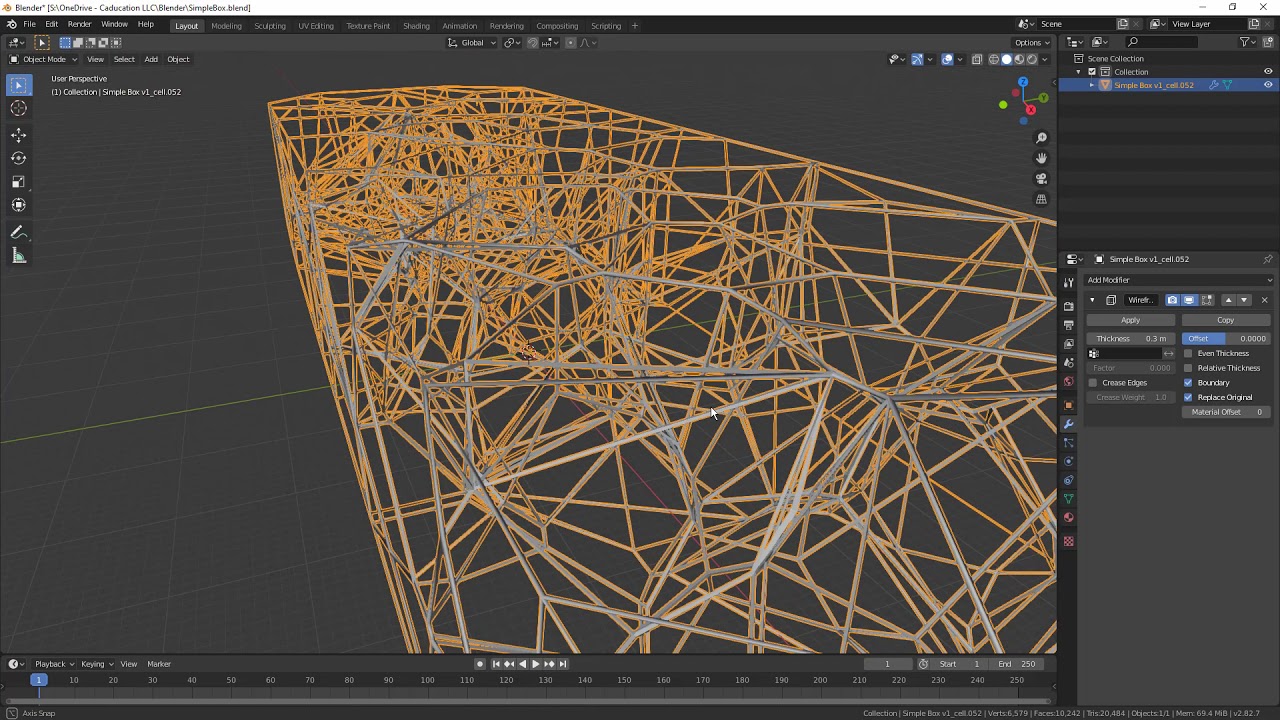Click the viewport zoom magnifier icon

click(1041, 138)
